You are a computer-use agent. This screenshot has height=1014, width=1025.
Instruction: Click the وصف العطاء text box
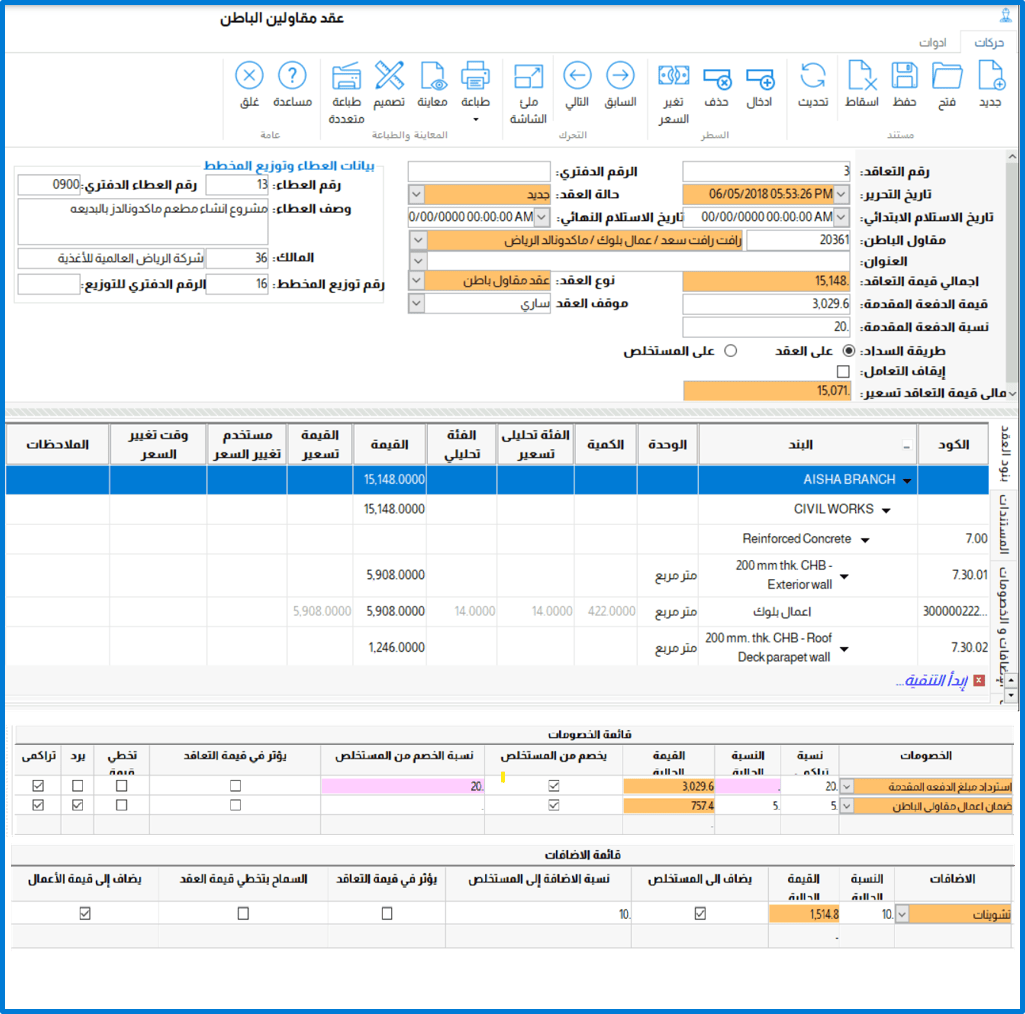[x=143, y=222]
